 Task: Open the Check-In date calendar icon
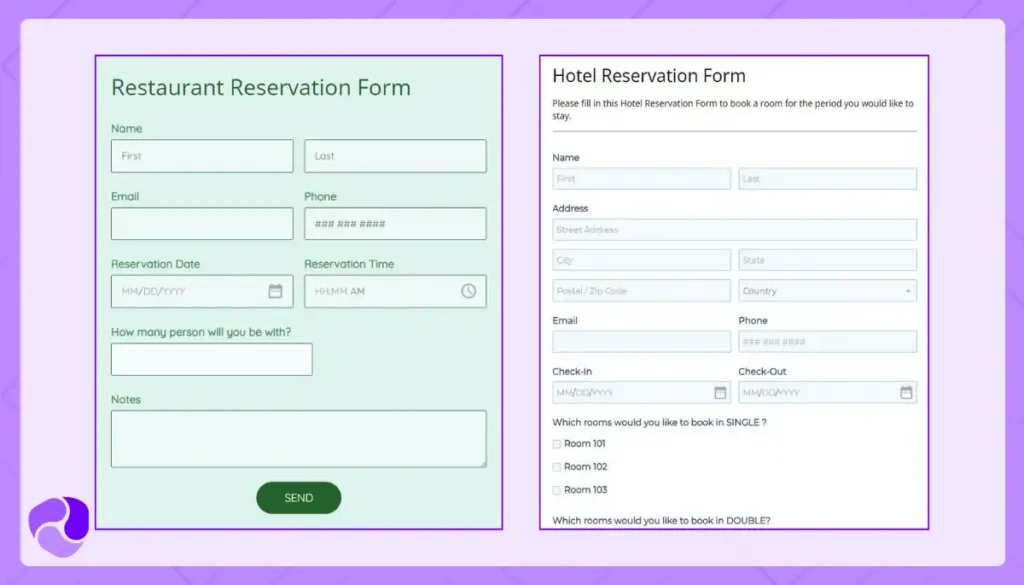pos(719,392)
